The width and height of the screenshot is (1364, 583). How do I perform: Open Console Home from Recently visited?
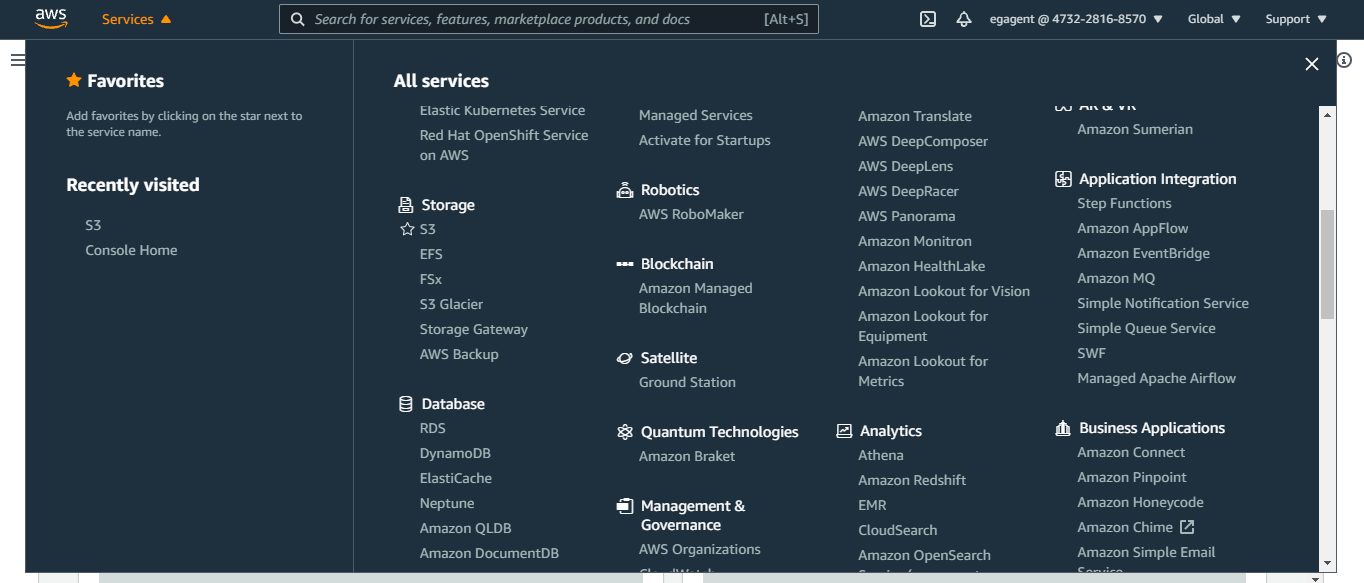[x=131, y=250]
